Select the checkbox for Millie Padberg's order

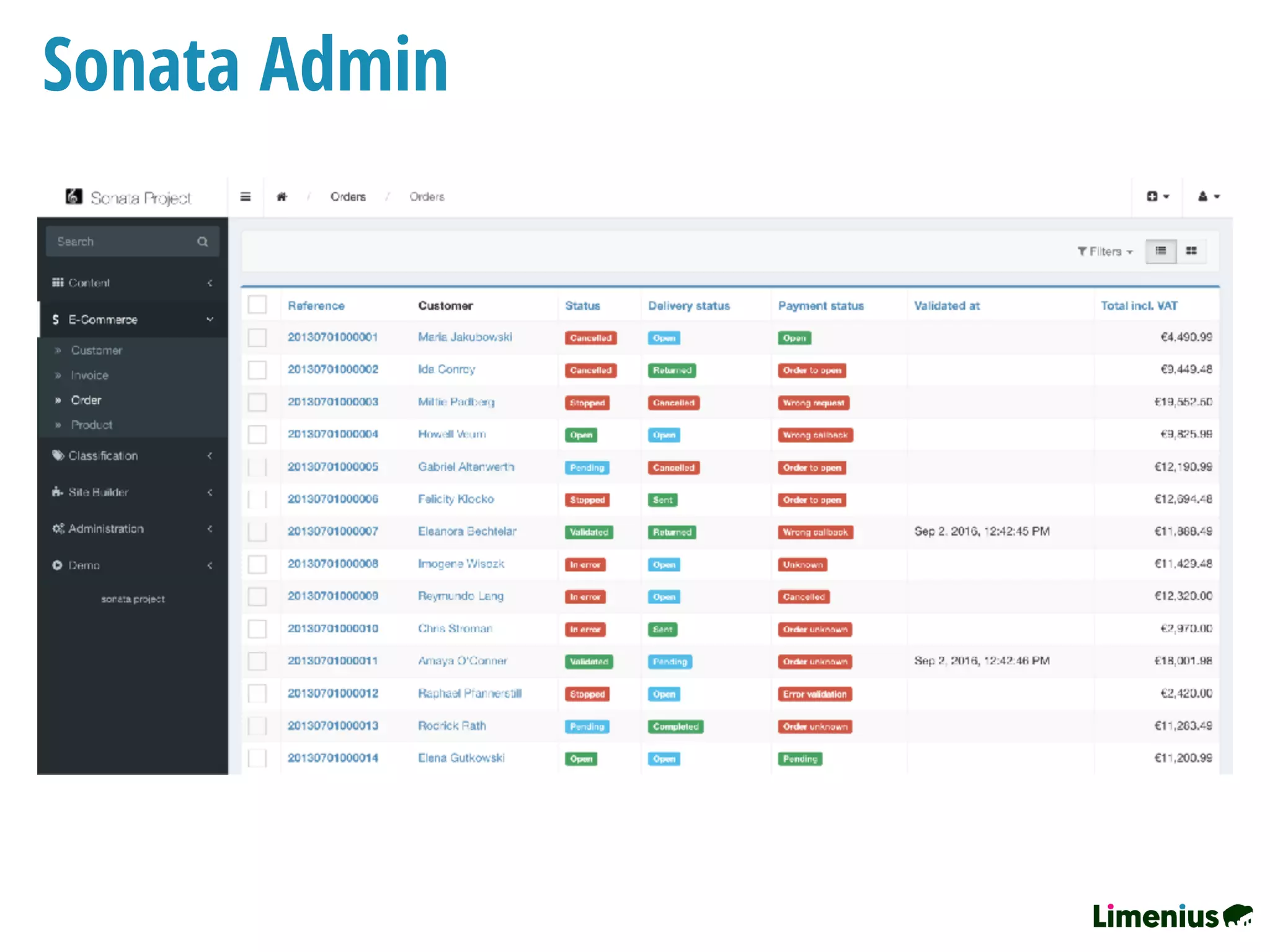(257, 402)
